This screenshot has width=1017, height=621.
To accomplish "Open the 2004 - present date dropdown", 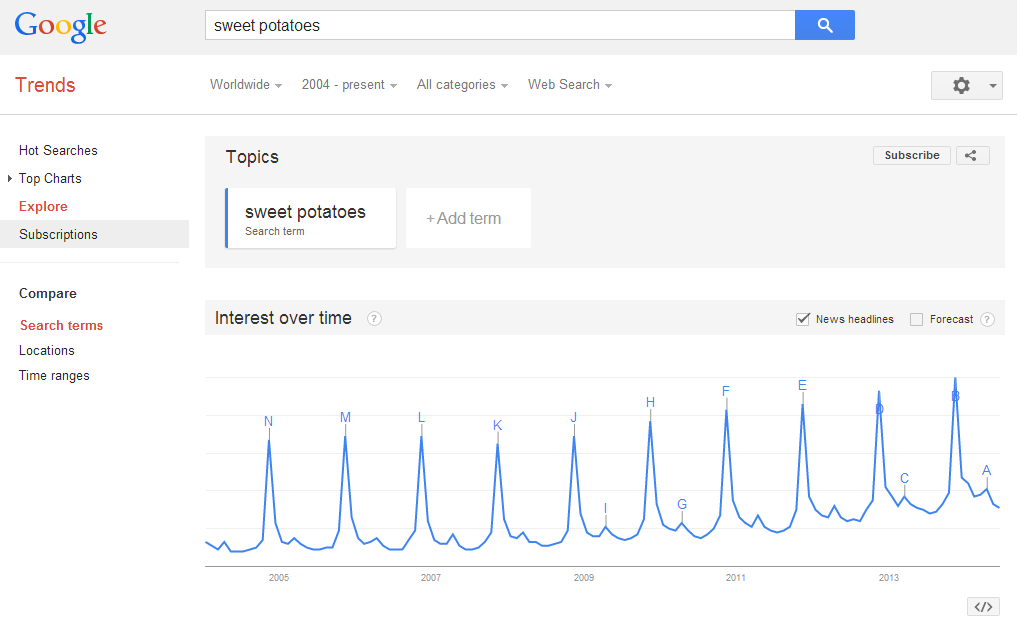I will (x=349, y=85).
